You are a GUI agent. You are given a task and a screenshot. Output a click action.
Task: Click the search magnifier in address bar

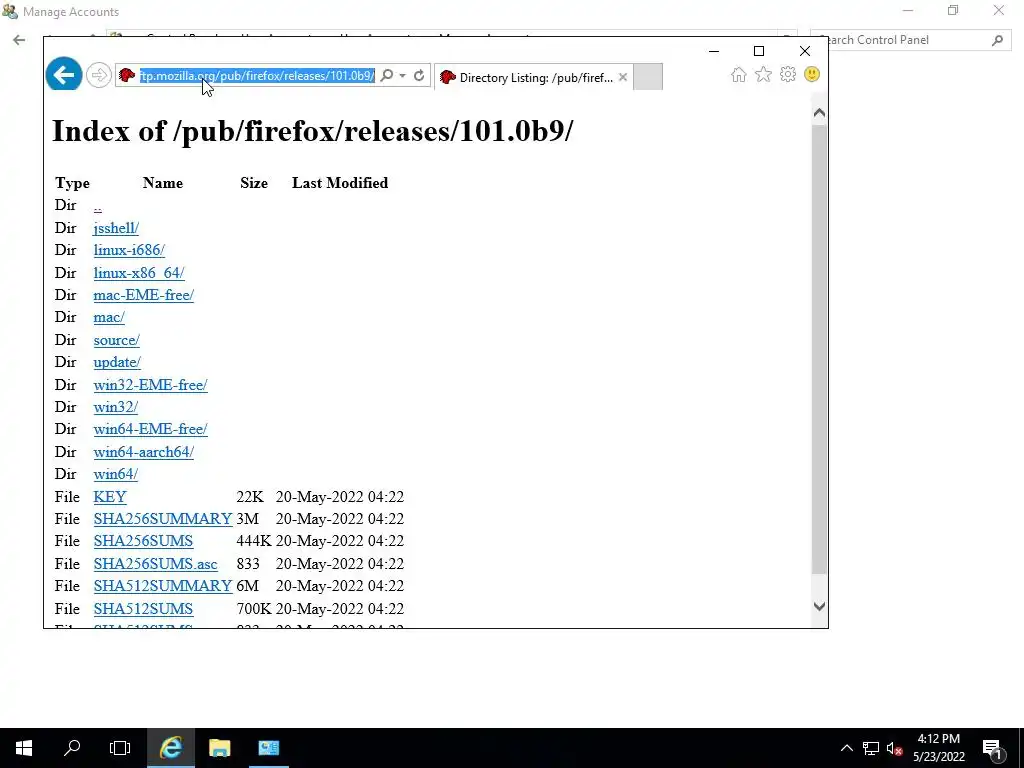tap(387, 76)
